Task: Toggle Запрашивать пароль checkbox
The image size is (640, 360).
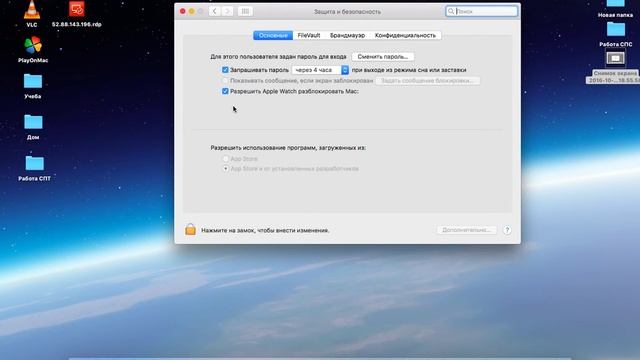Action: (x=225, y=70)
